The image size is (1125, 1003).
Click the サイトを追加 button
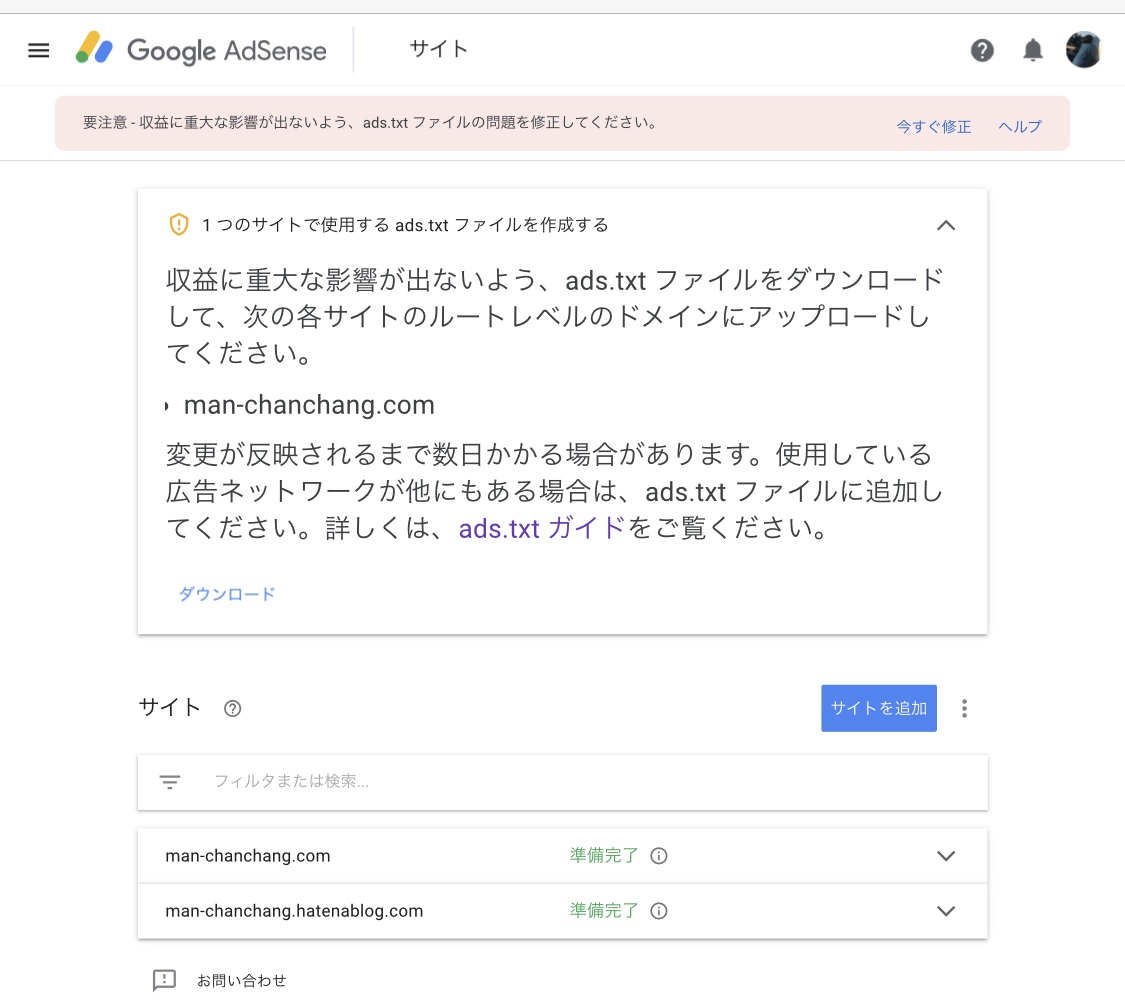(879, 708)
